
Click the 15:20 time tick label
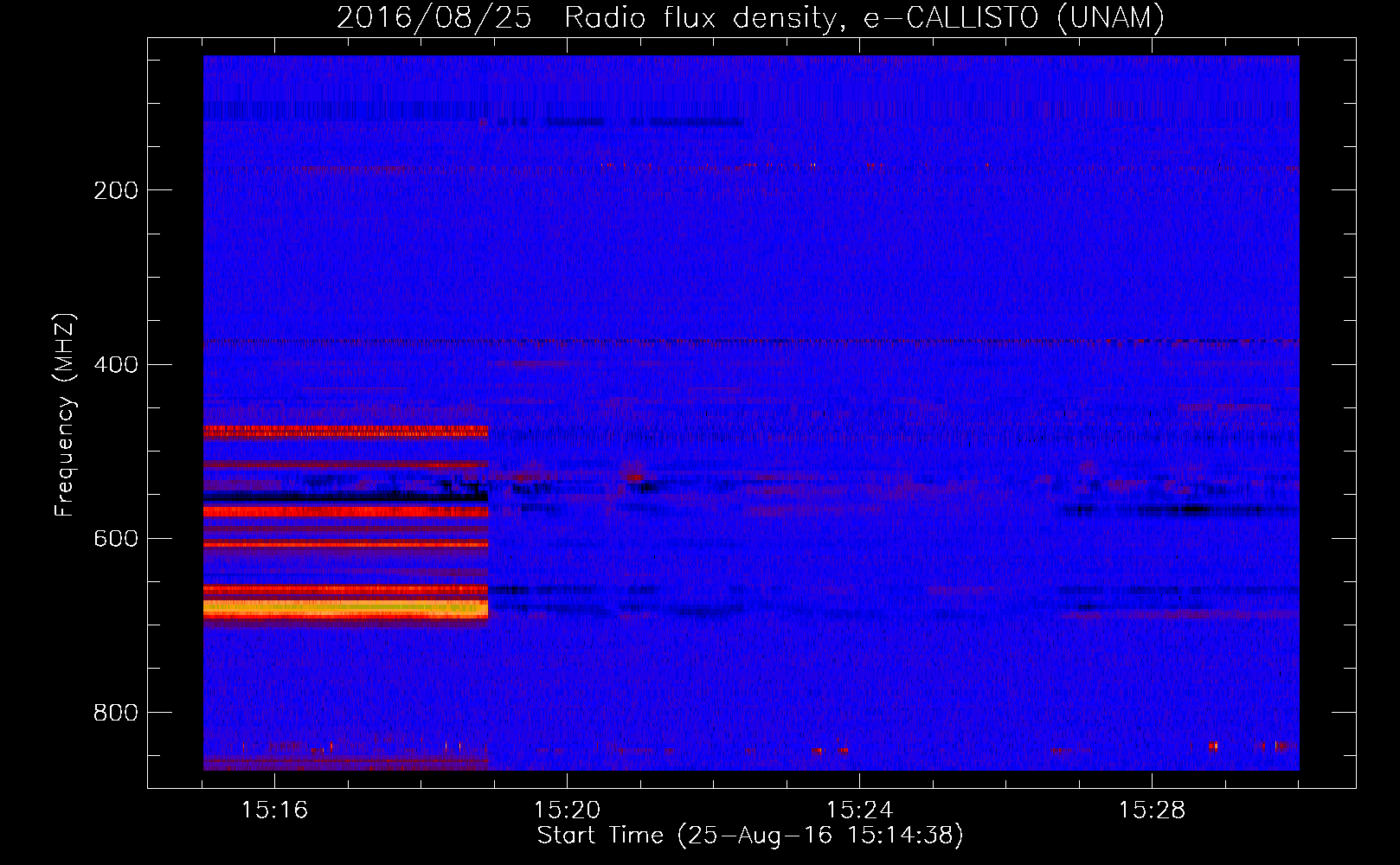(567, 810)
